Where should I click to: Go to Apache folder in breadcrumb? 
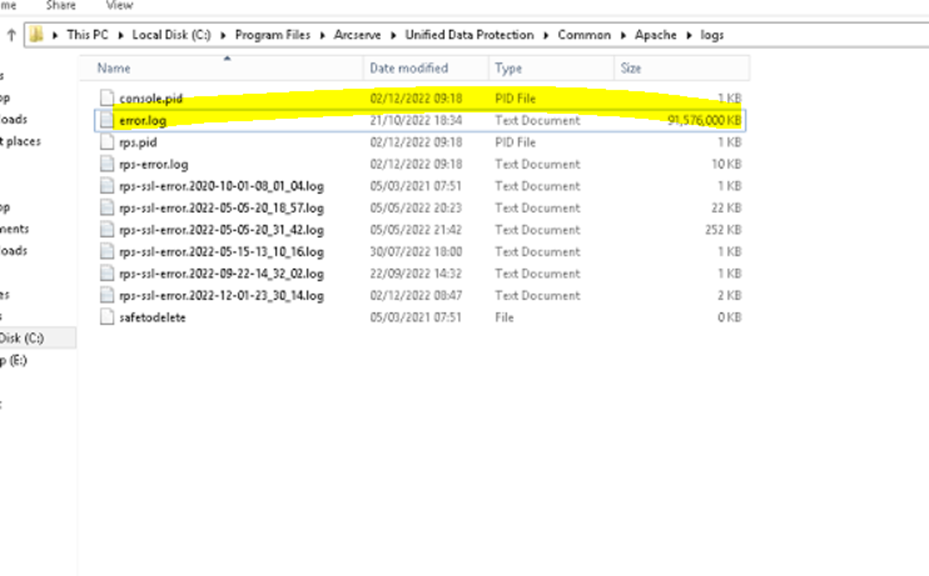656,35
